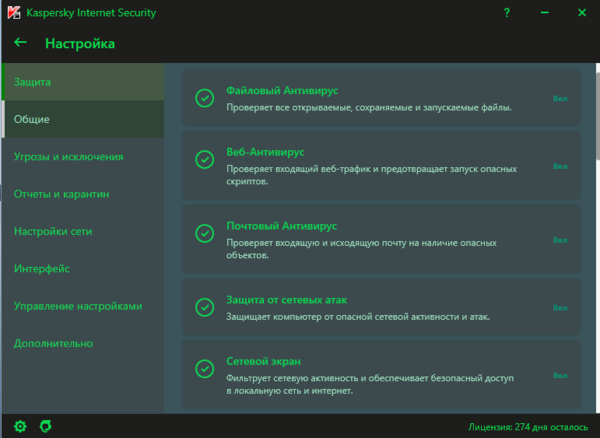Click the settings gear icon at bottom left
The width and height of the screenshot is (600, 438).
[20, 426]
